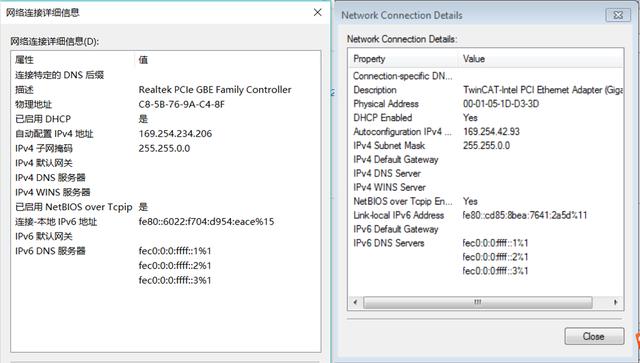The image size is (640, 363).
Task: Select the Realtek PCIe GBE Family Controller value
Action: click(x=215, y=90)
